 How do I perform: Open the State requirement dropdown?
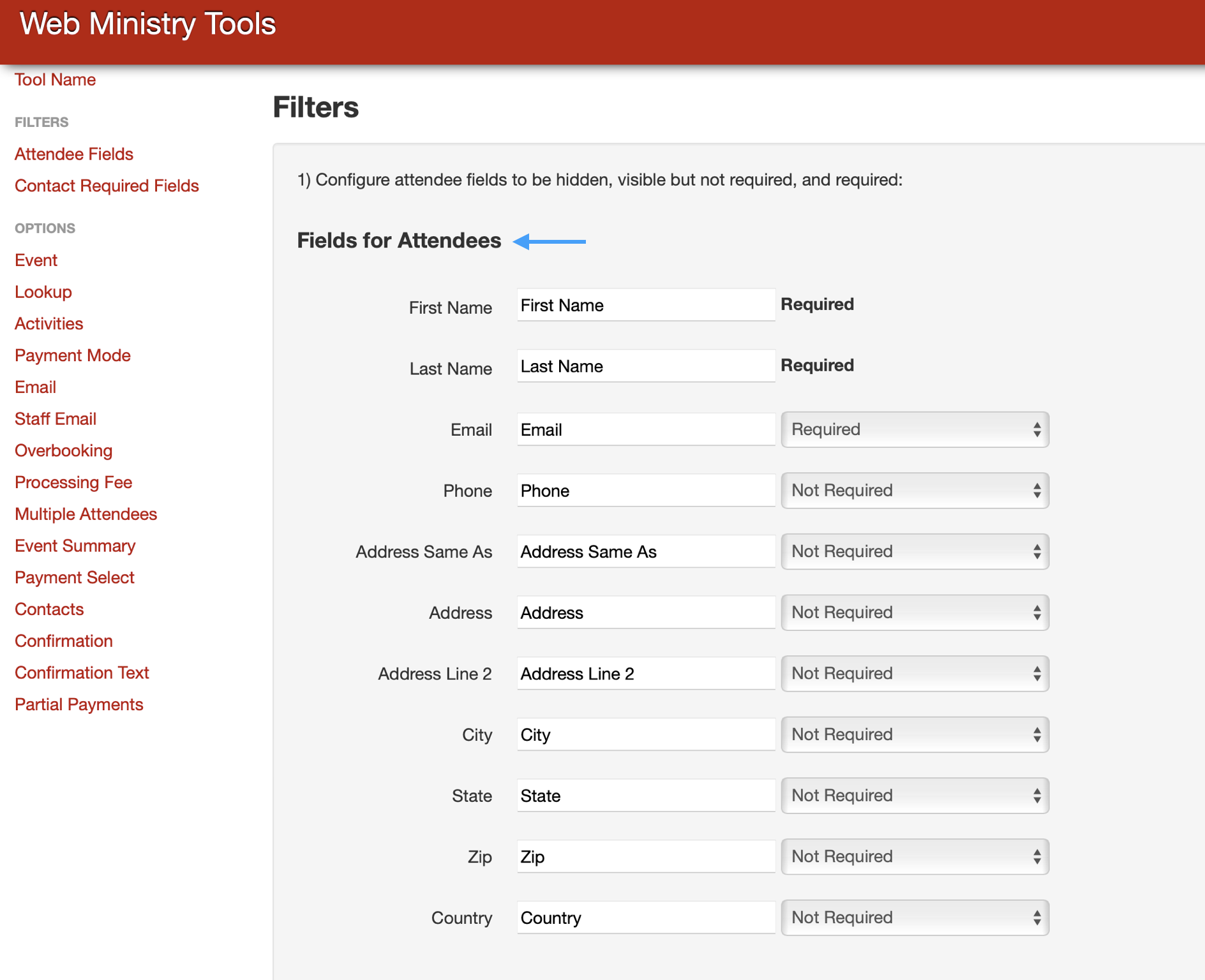click(x=914, y=795)
